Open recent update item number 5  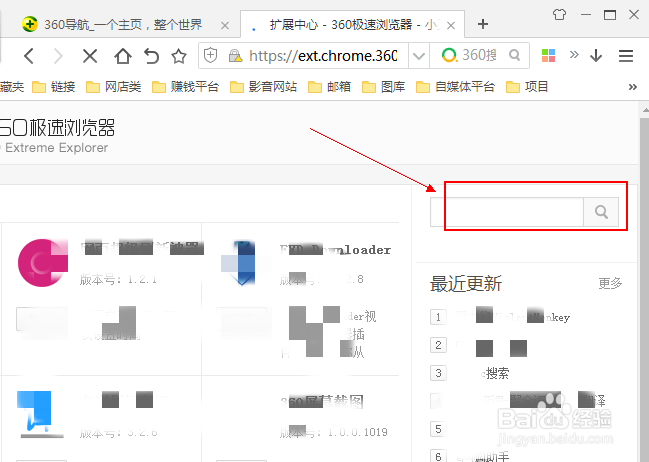(x=438, y=429)
